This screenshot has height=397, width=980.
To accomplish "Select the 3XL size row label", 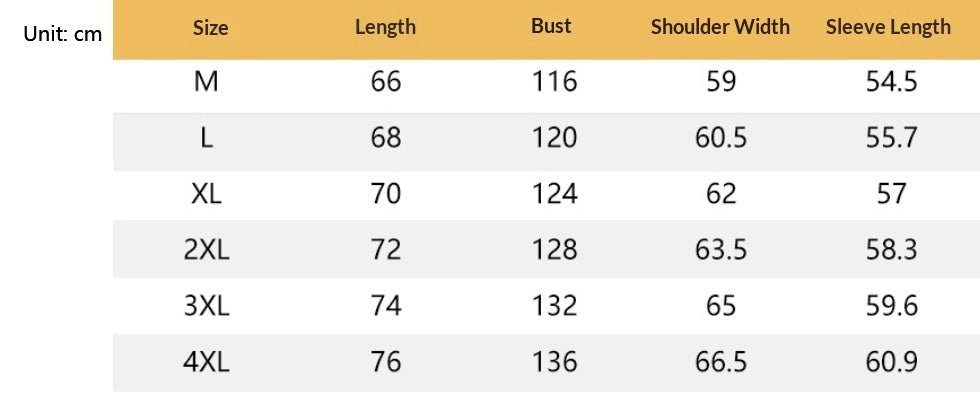I will point(206,306).
